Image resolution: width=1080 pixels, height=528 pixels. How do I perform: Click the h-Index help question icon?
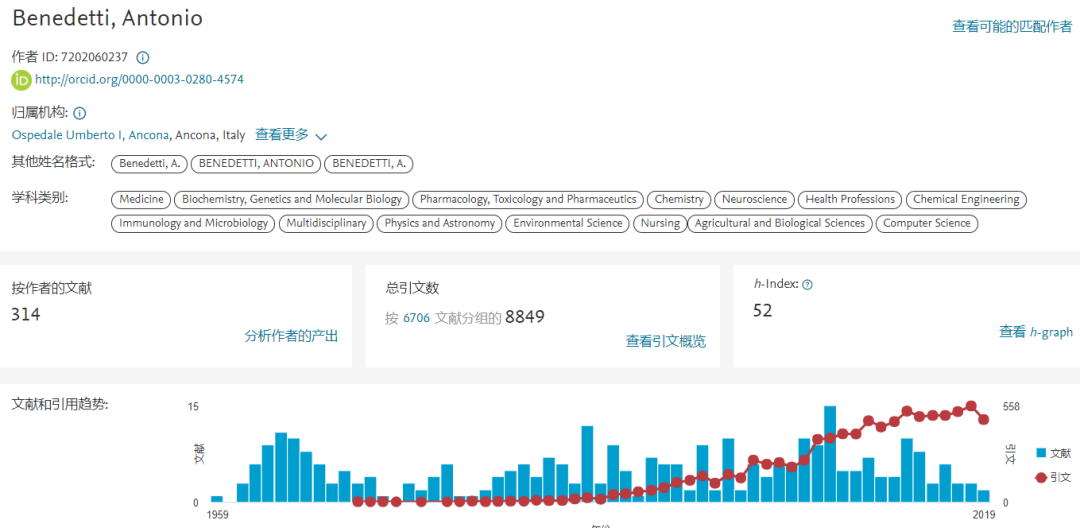coord(808,285)
